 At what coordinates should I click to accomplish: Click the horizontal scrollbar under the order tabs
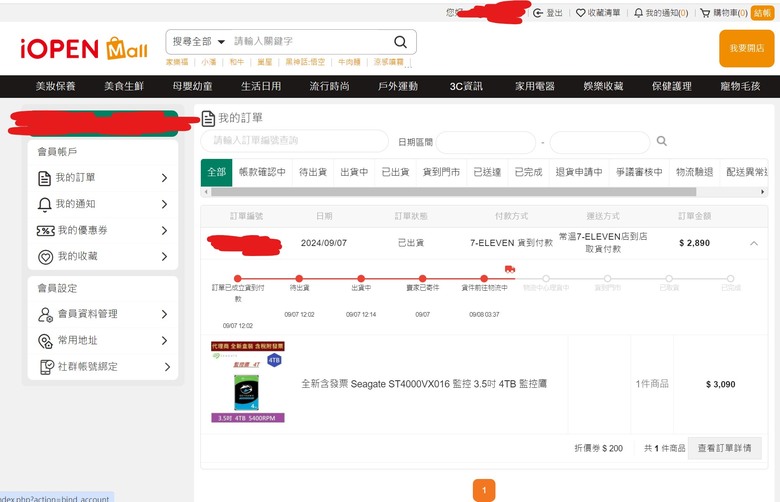(453, 192)
